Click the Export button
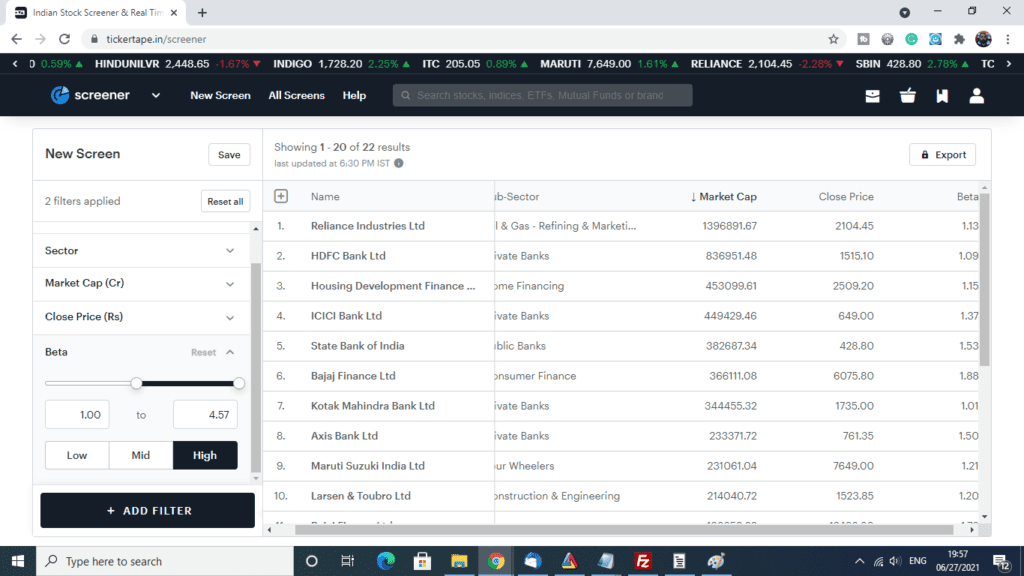The height and width of the screenshot is (576, 1024). 942,155
